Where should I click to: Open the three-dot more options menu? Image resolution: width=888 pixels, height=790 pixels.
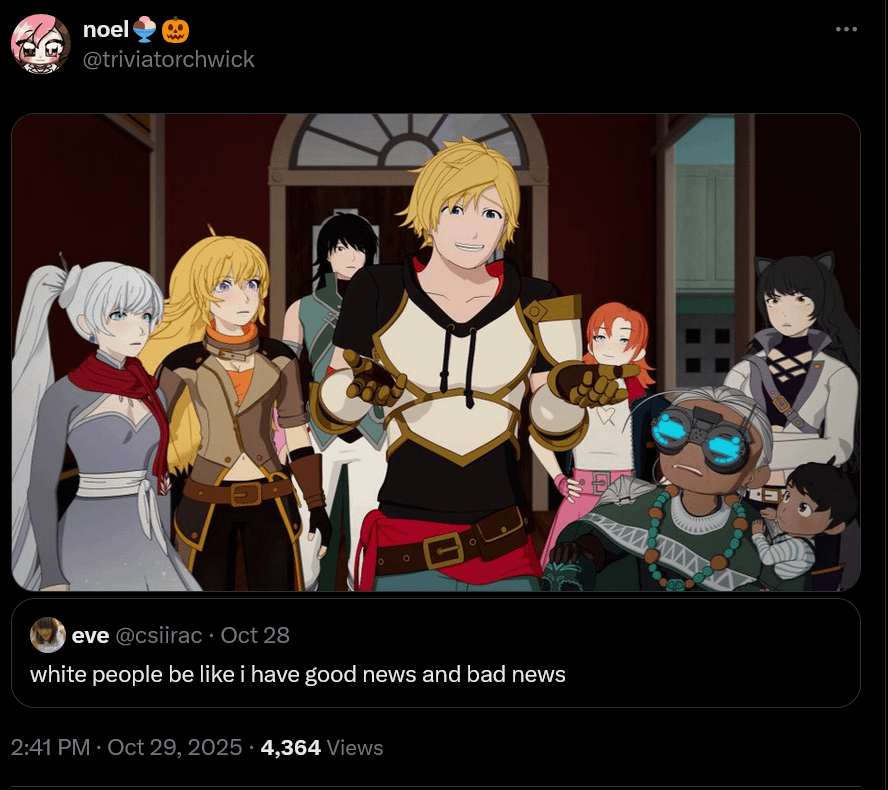pyautogui.click(x=846, y=29)
